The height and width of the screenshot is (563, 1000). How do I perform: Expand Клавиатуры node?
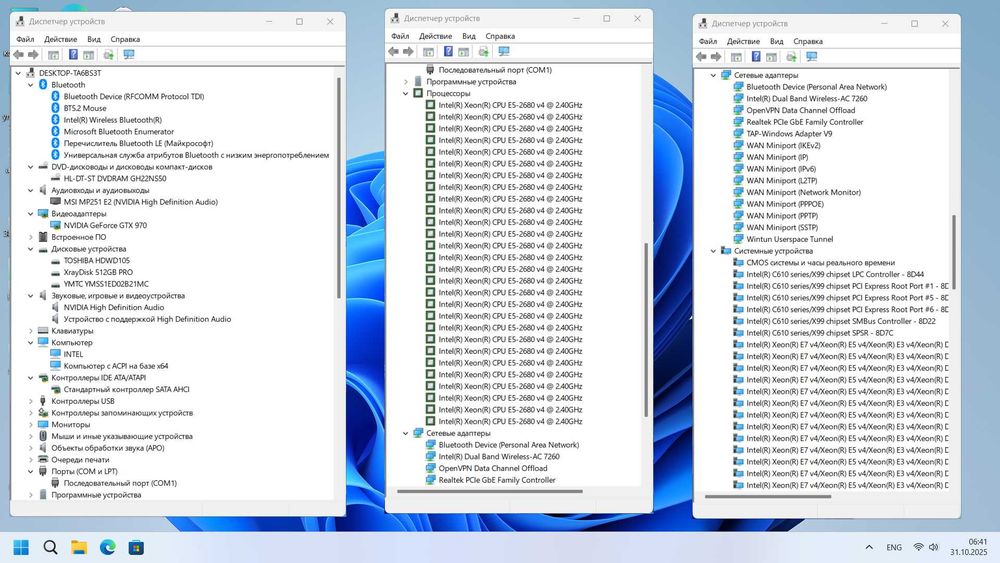coord(31,331)
